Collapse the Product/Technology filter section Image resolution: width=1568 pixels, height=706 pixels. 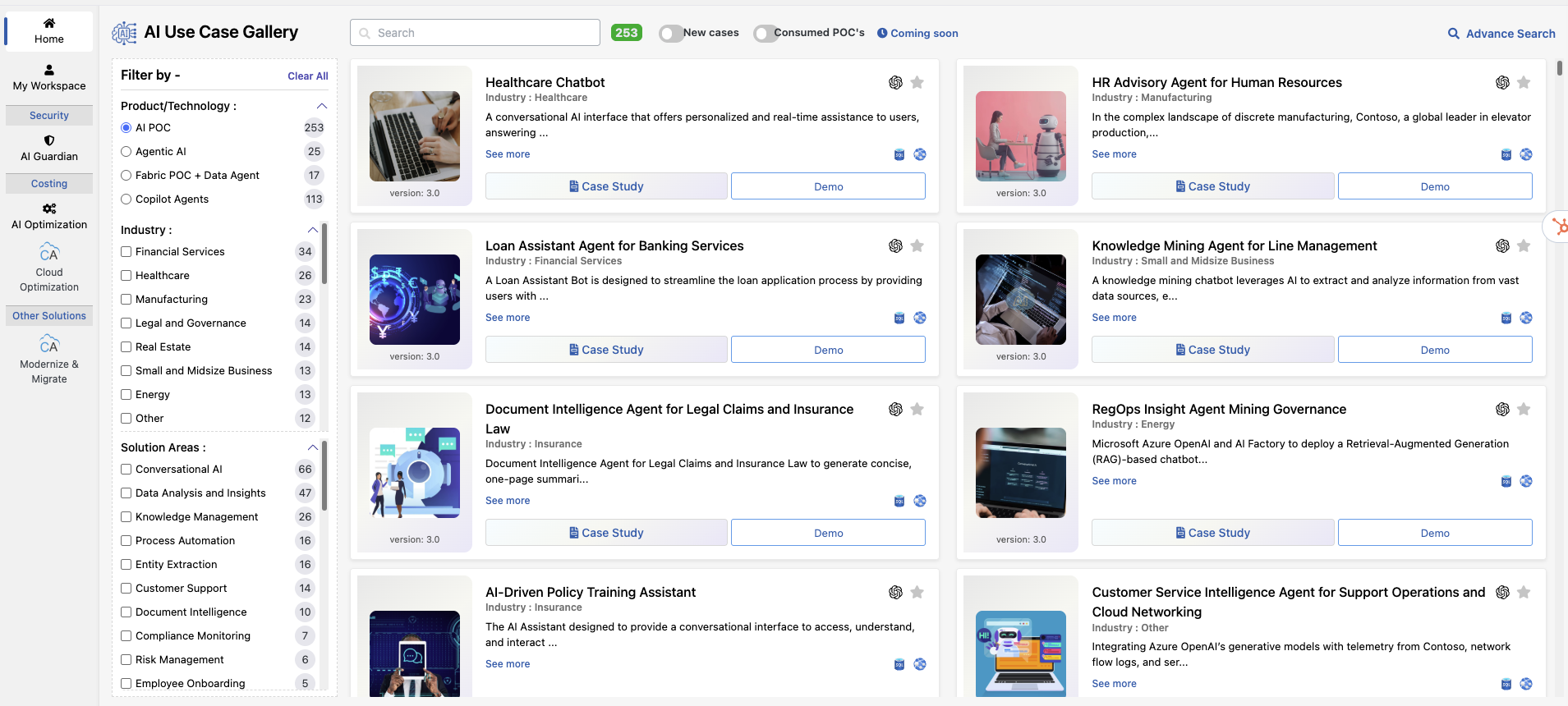[322, 106]
